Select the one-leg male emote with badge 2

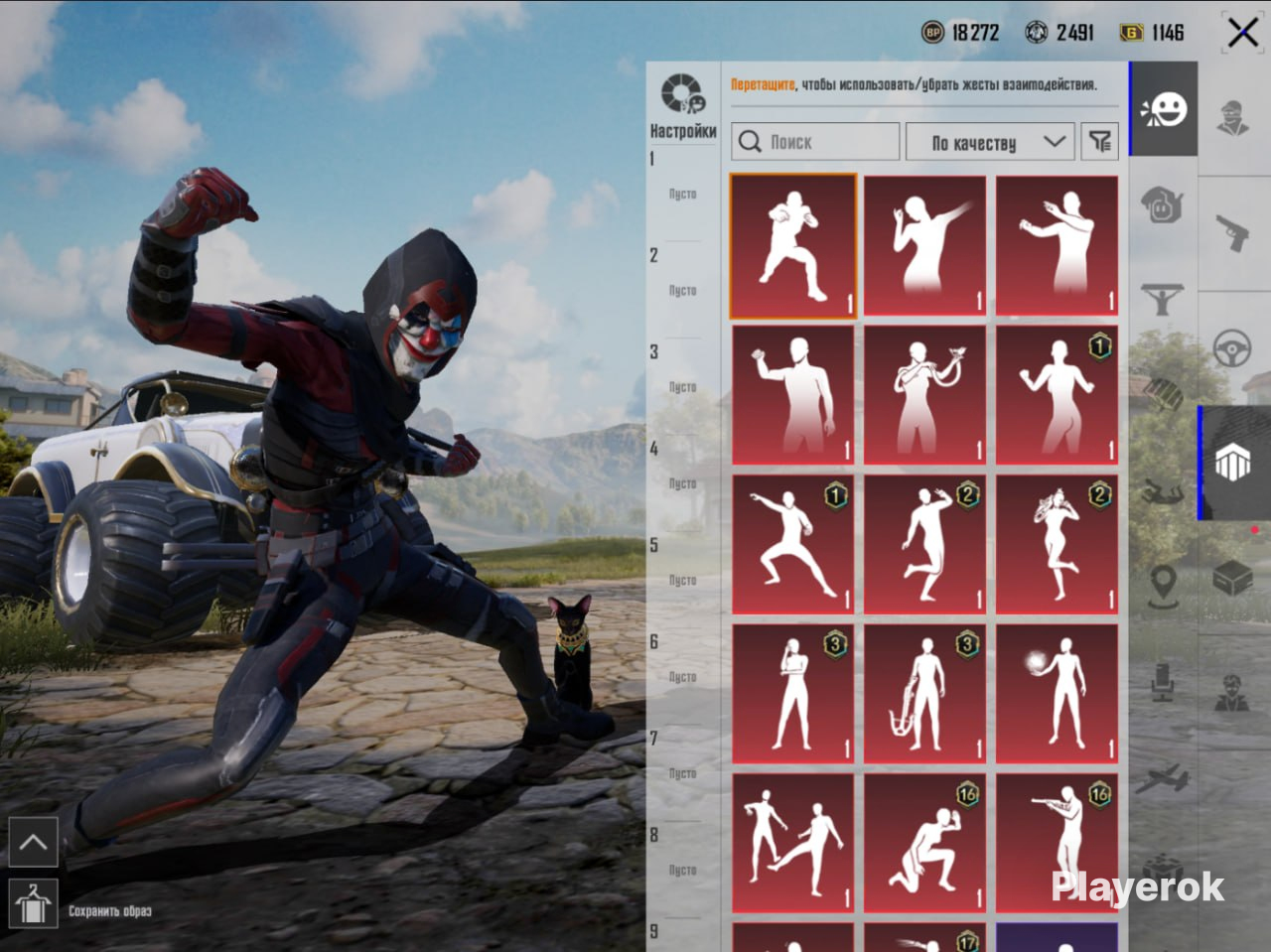coord(924,544)
